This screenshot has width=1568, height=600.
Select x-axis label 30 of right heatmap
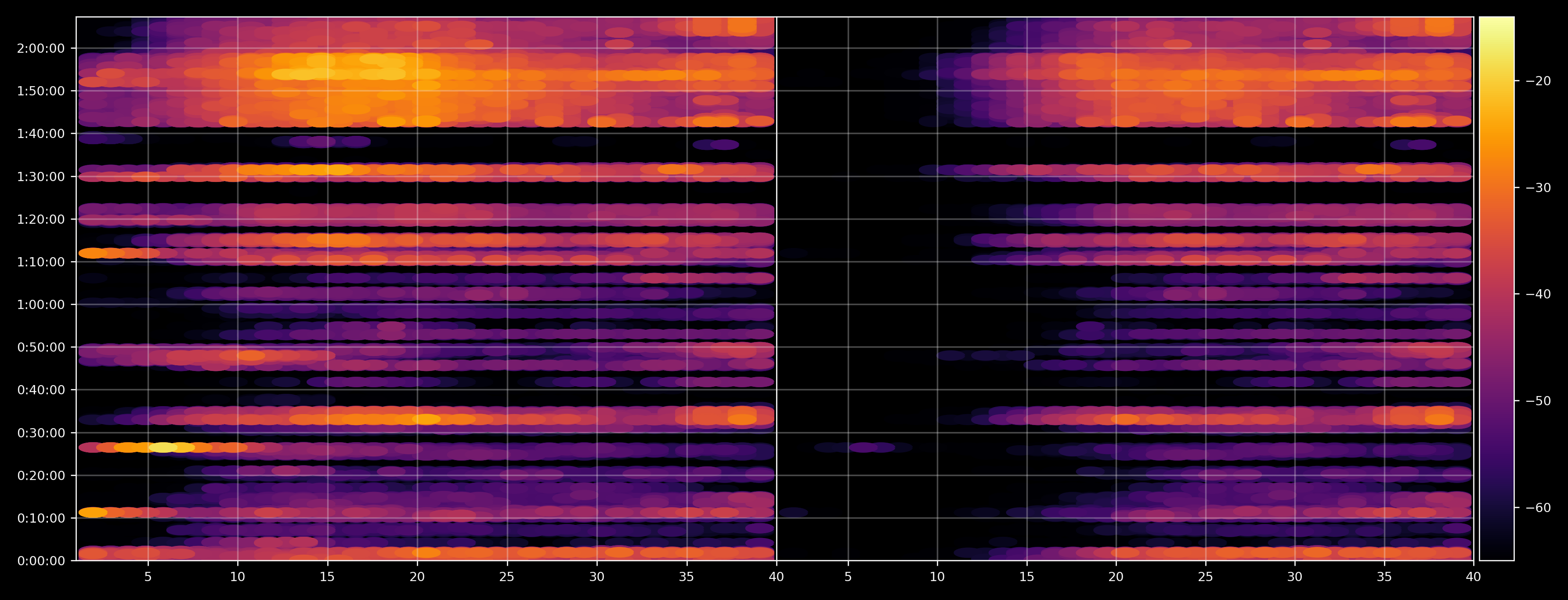[1295, 577]
